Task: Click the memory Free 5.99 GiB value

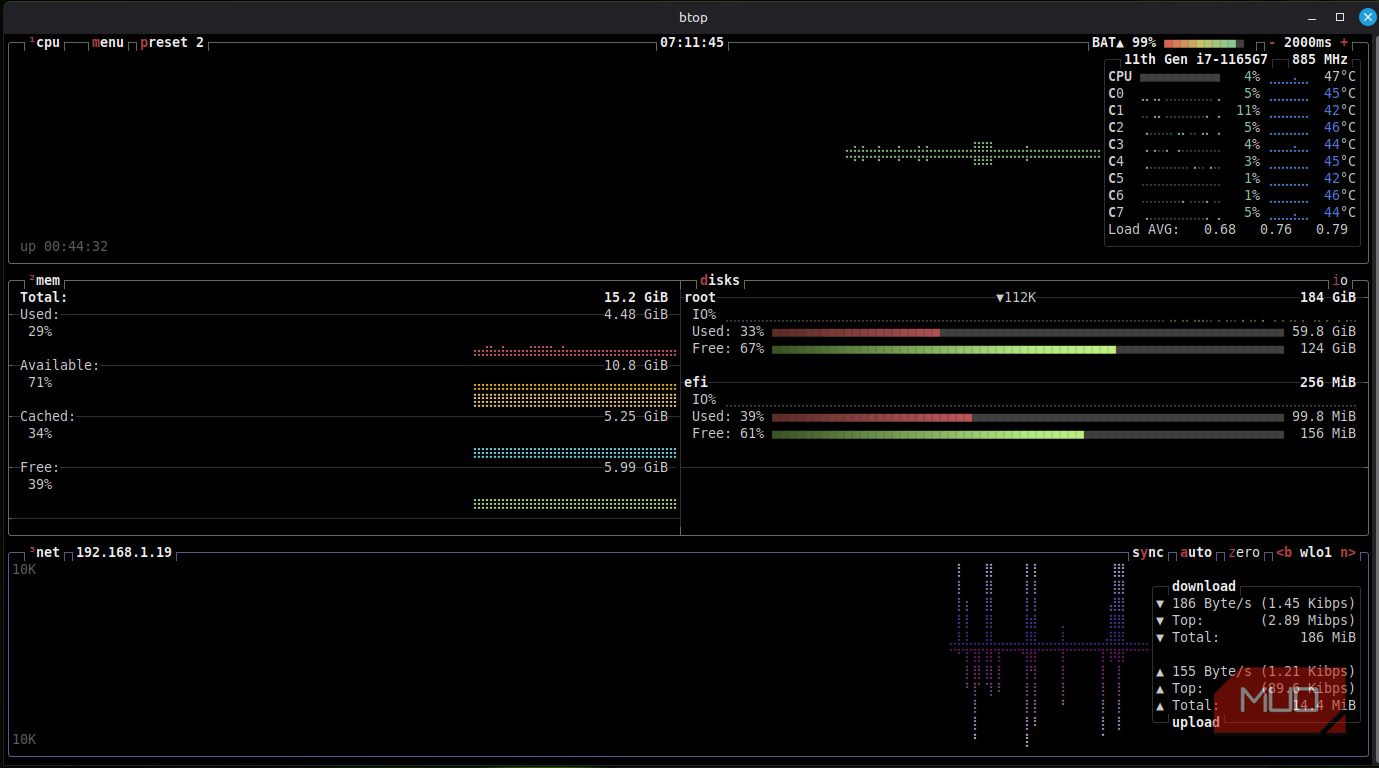Action: [636, 468]
